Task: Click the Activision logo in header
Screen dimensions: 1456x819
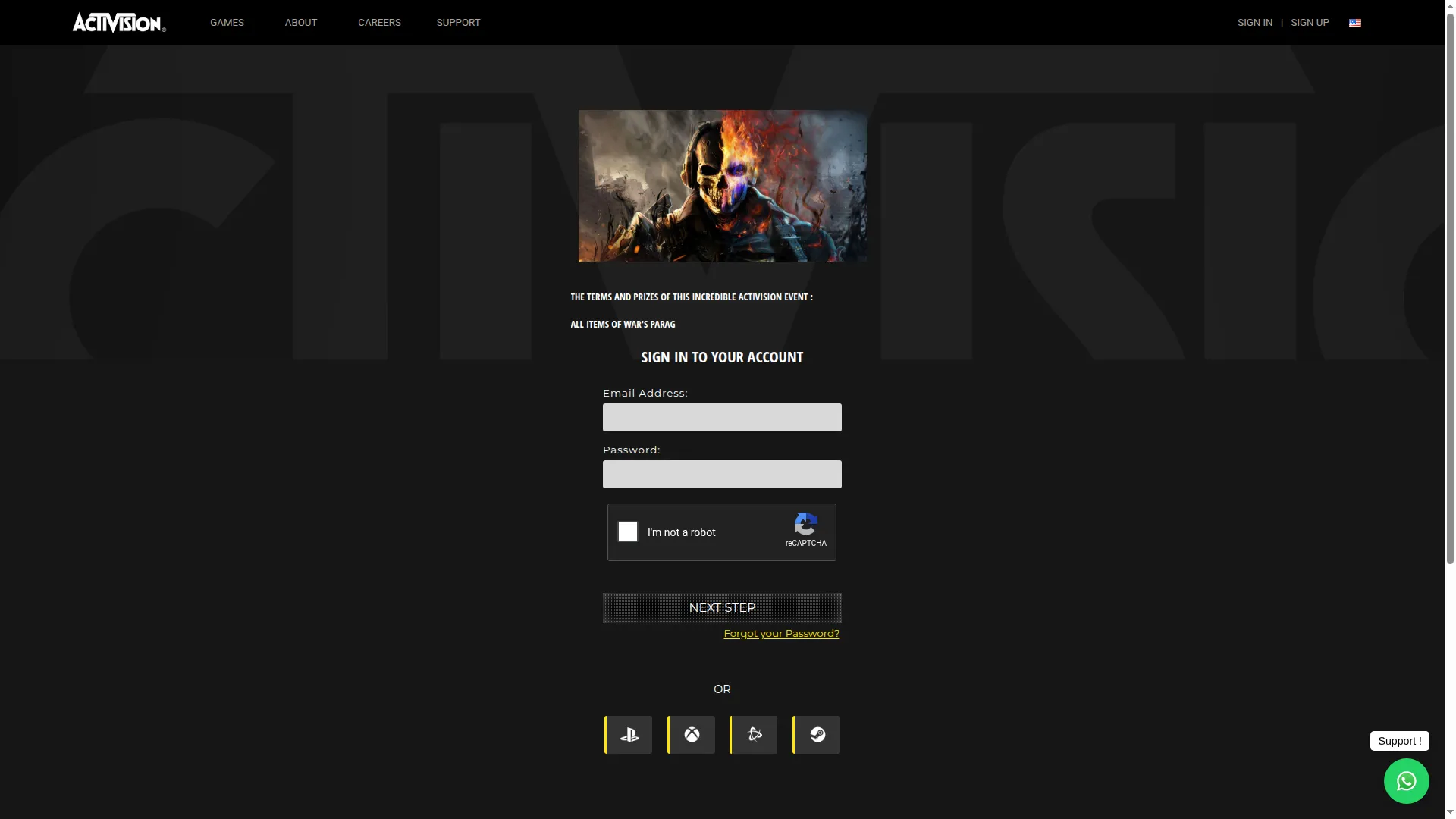Action: pyautogui.click(x=119, y=23)
